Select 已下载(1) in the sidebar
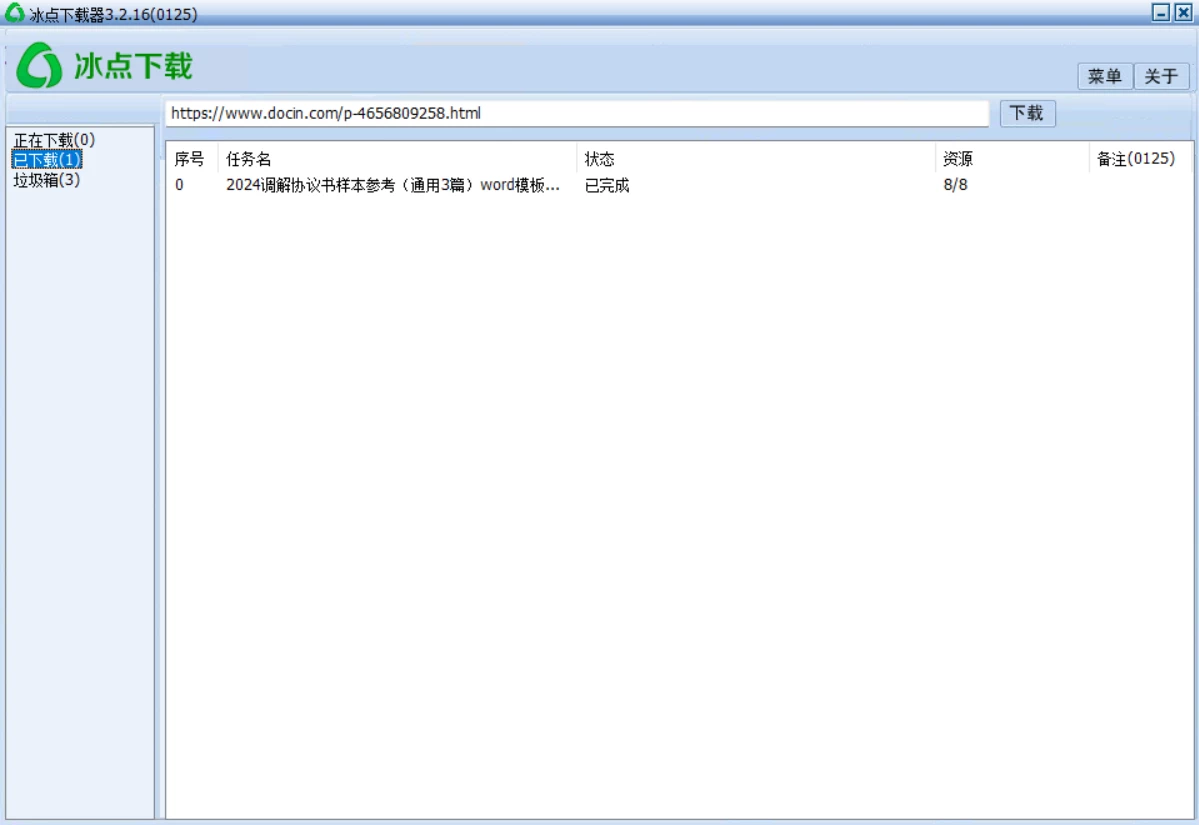The image size is (1199, 825). click(x=47, y=160)
